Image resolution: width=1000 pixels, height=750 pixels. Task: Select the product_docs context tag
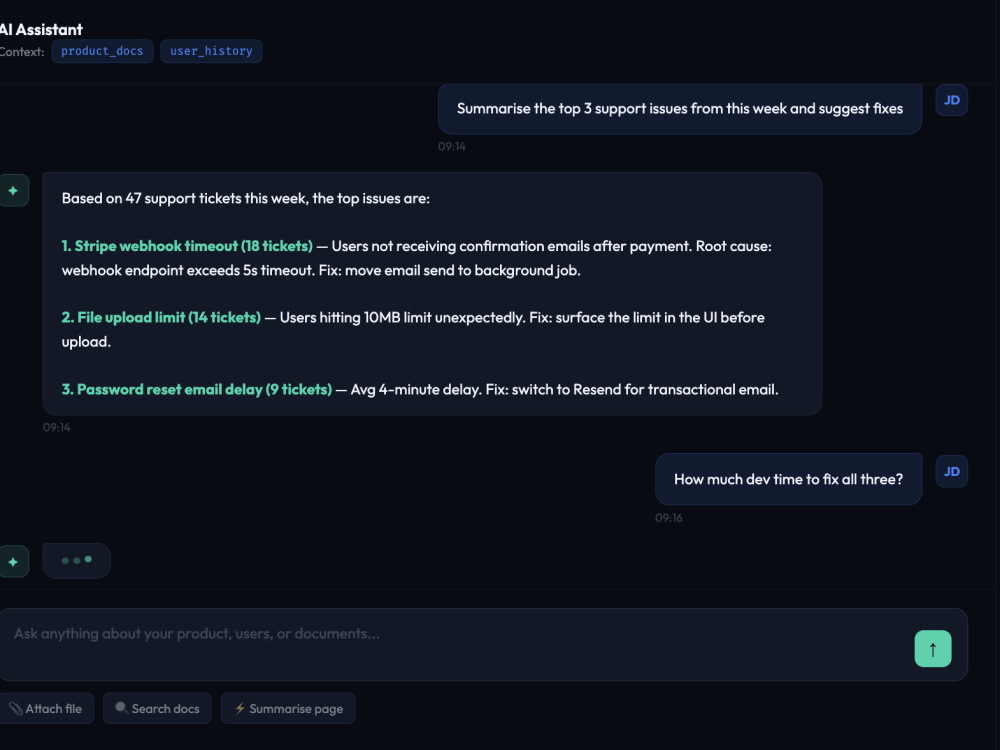(102, 51)
